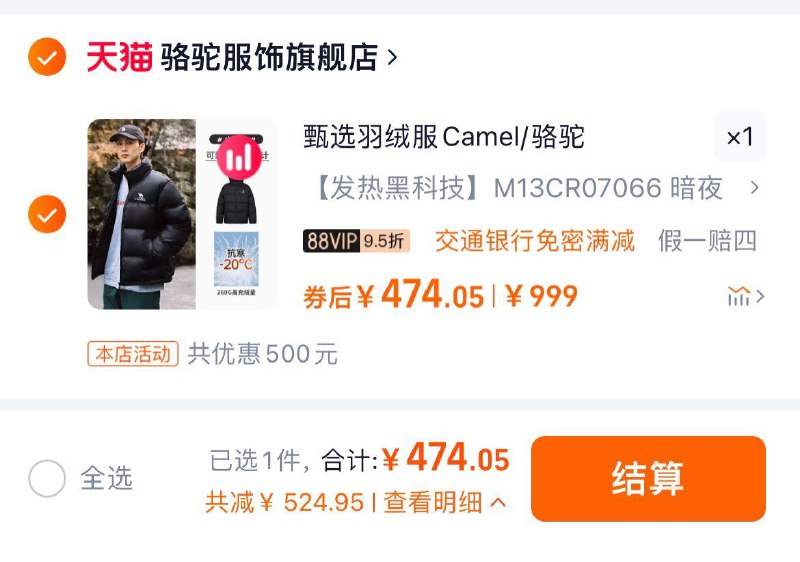Uncheck the 骆驼服饰旗舰店 store checkbox
Viewport: 800px width, 562px height.
click(x=47, y=57)
